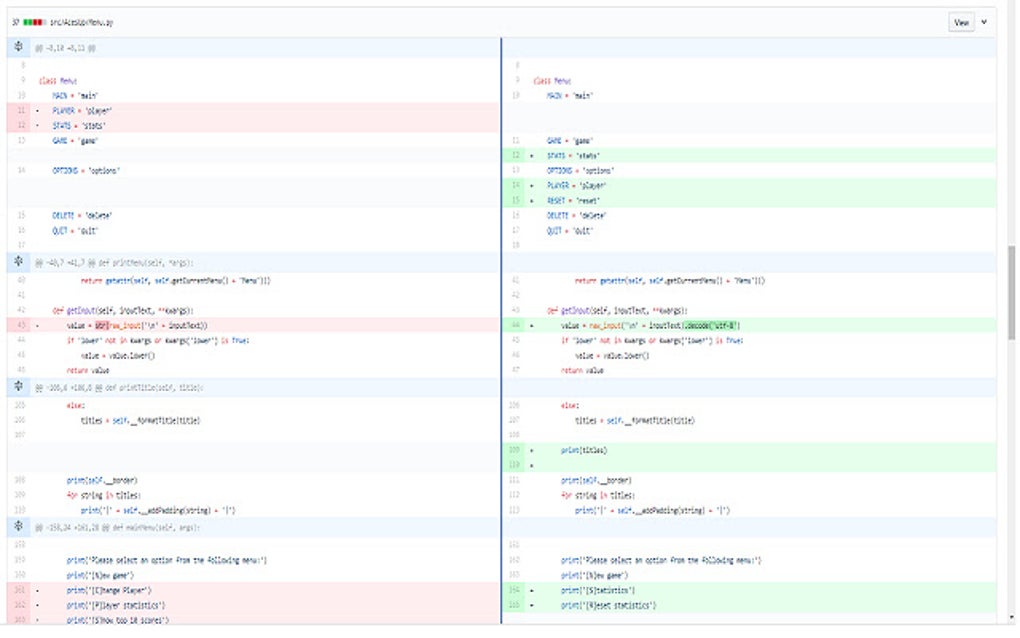Viewport: 1020px width, 638px height.
Task: Select deleted line 12 STATS = 'stats' number
Action: [x=21, y=126]
